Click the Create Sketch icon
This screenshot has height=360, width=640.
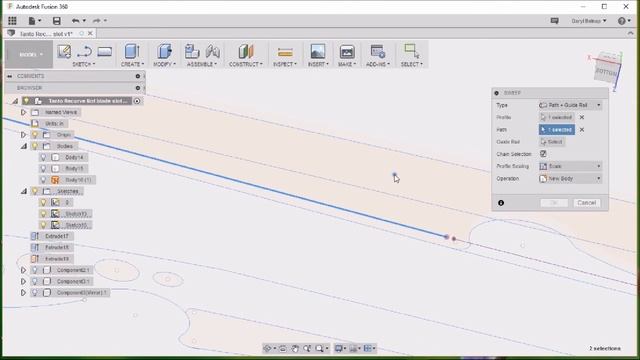point(64,51)
